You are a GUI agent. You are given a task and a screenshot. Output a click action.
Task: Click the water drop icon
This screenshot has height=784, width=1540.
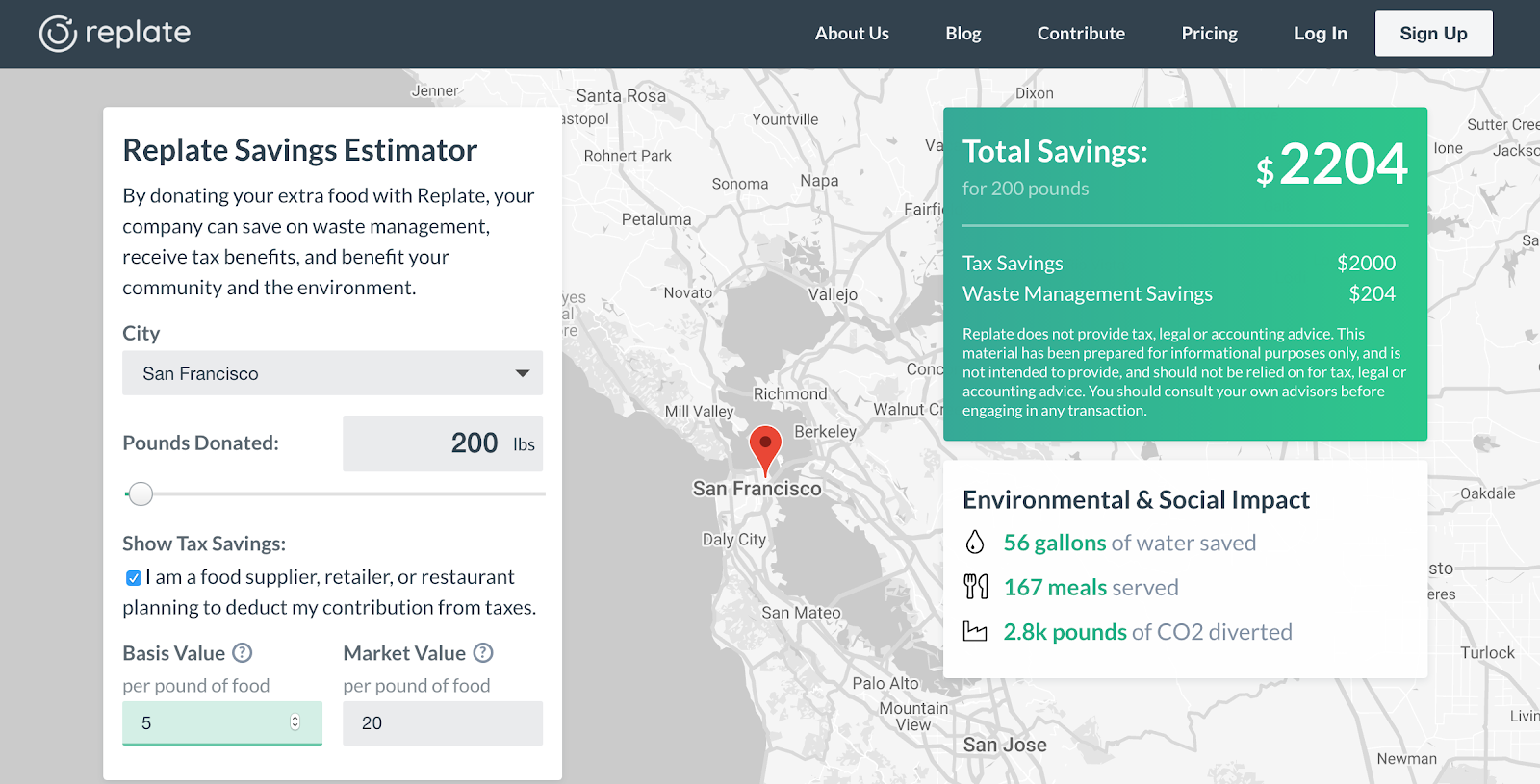[x=975, y=543]
